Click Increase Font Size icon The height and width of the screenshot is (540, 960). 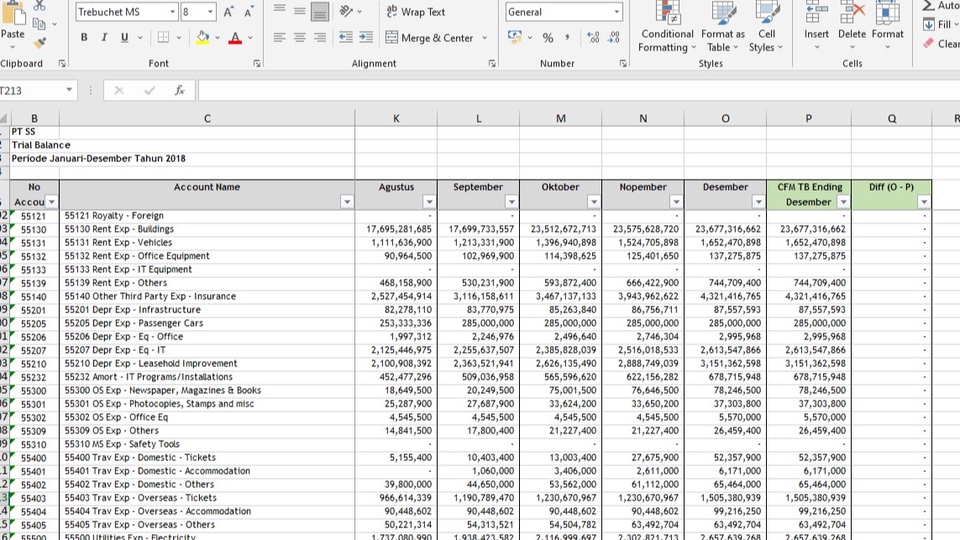228,12
